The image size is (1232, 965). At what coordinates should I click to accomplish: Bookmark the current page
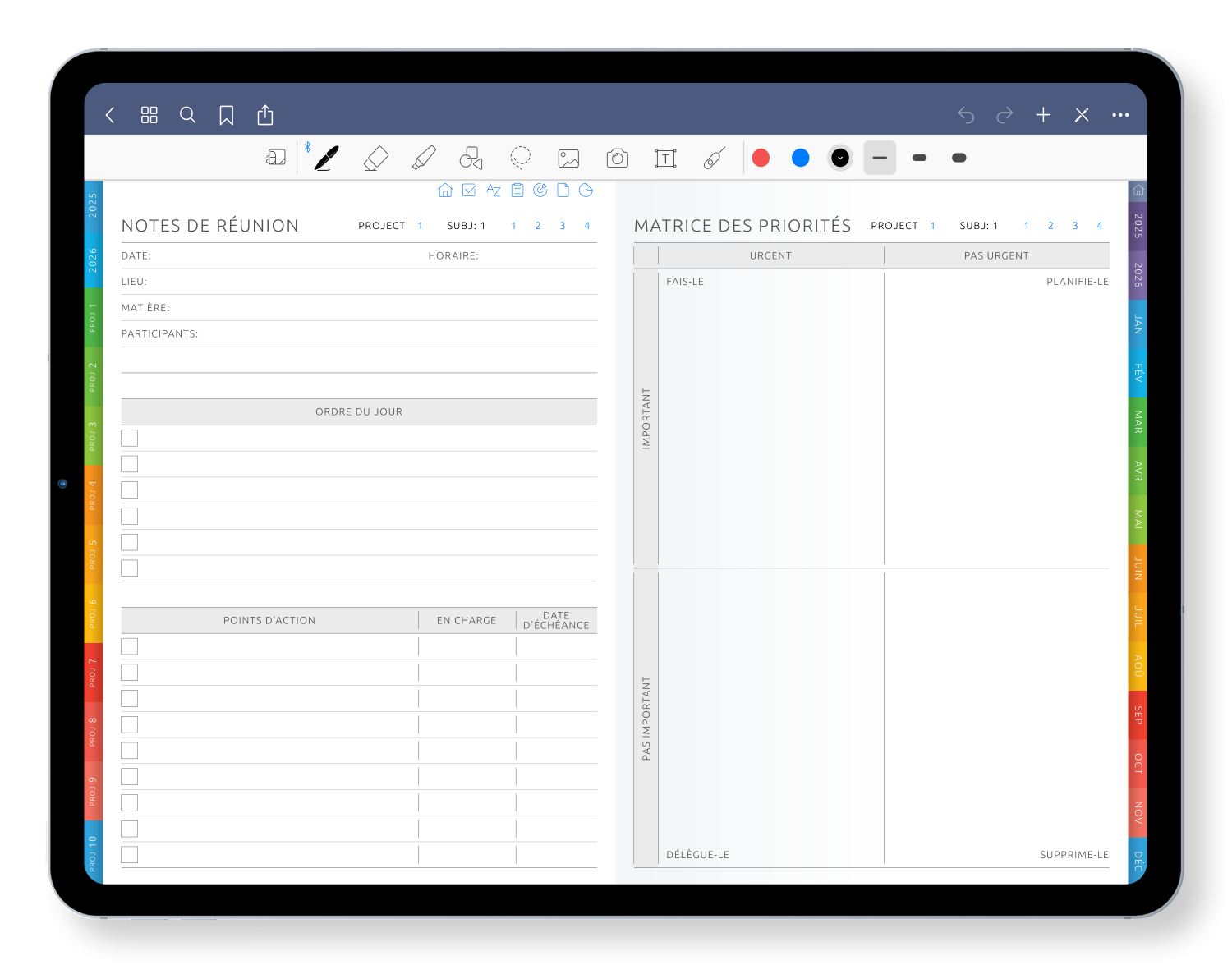[x=227, y=116]
